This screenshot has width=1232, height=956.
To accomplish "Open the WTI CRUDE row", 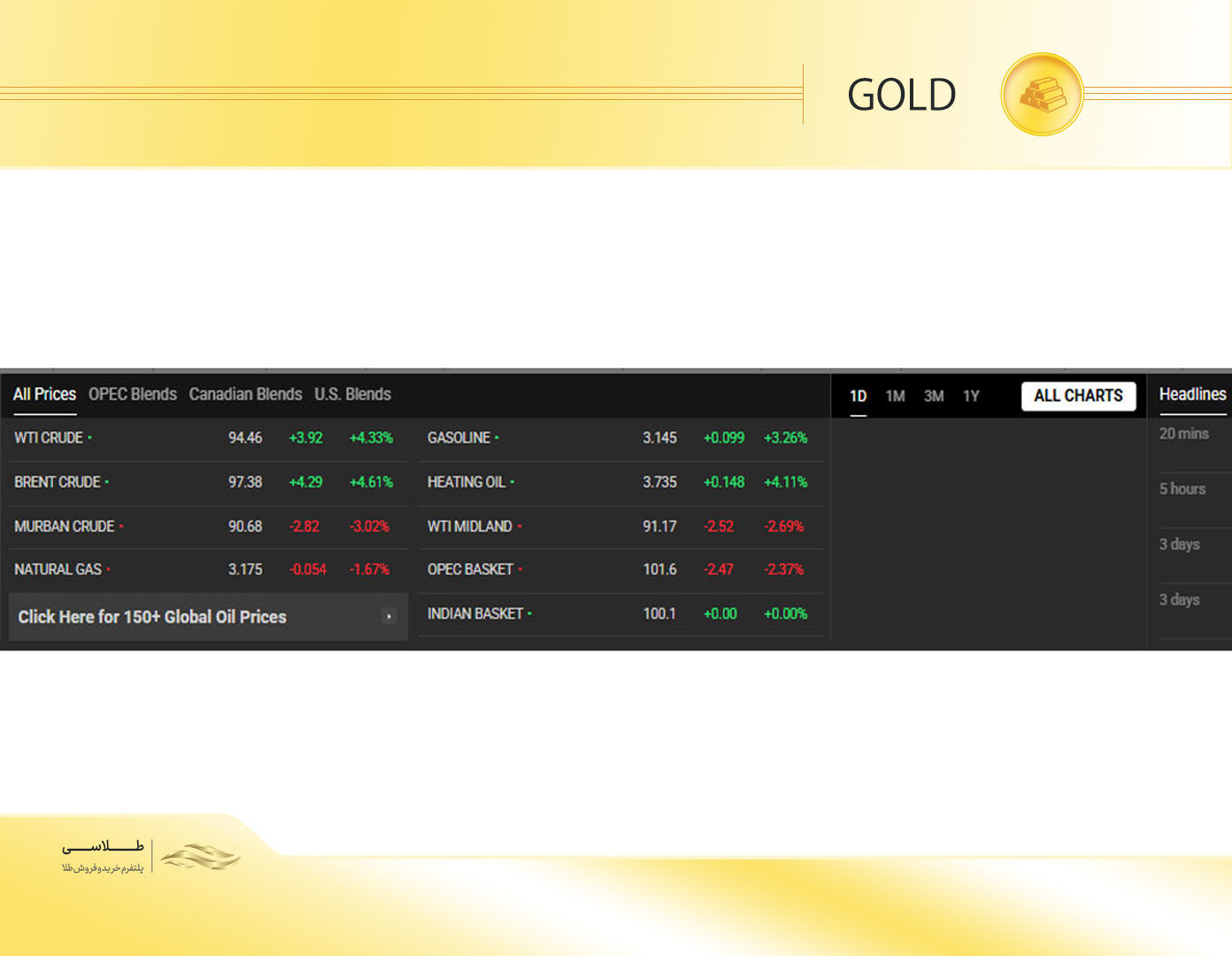I will (208, 438).
